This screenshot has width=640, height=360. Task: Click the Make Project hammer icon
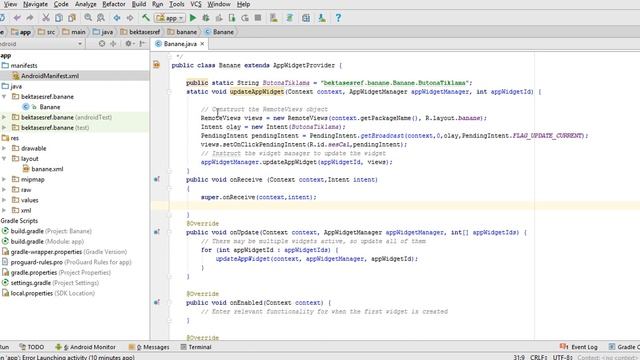[x=146, y=18]
